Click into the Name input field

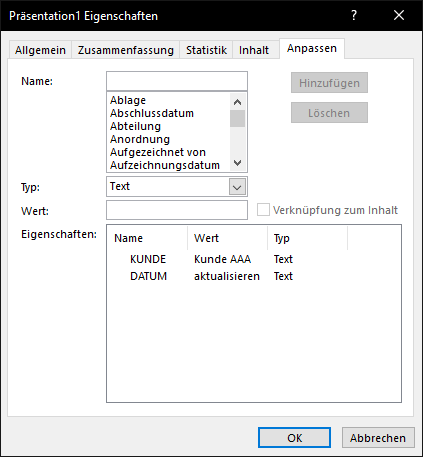click(177, 81)
